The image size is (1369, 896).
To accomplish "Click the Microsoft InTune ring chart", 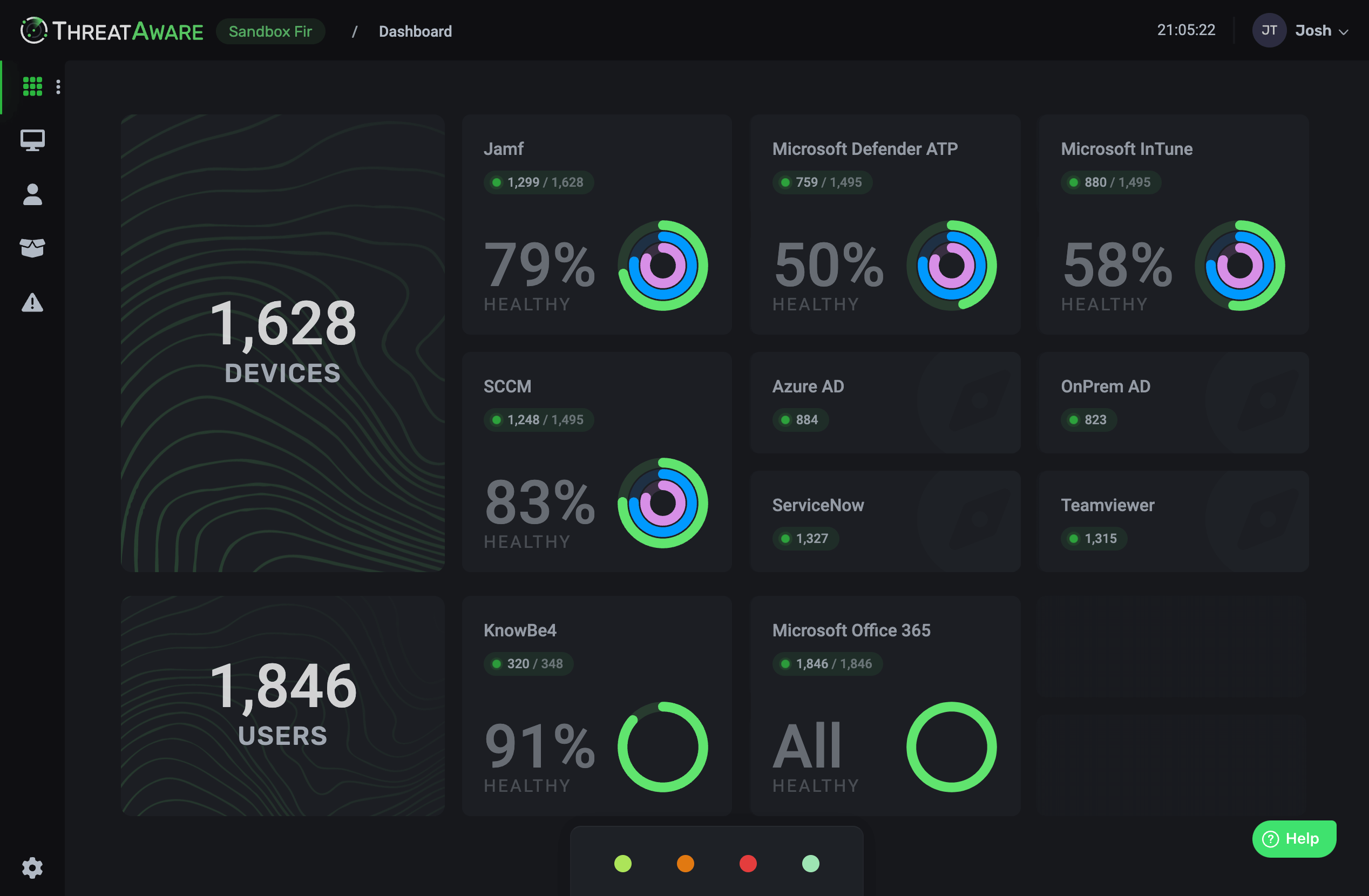I will (1239, 266).
